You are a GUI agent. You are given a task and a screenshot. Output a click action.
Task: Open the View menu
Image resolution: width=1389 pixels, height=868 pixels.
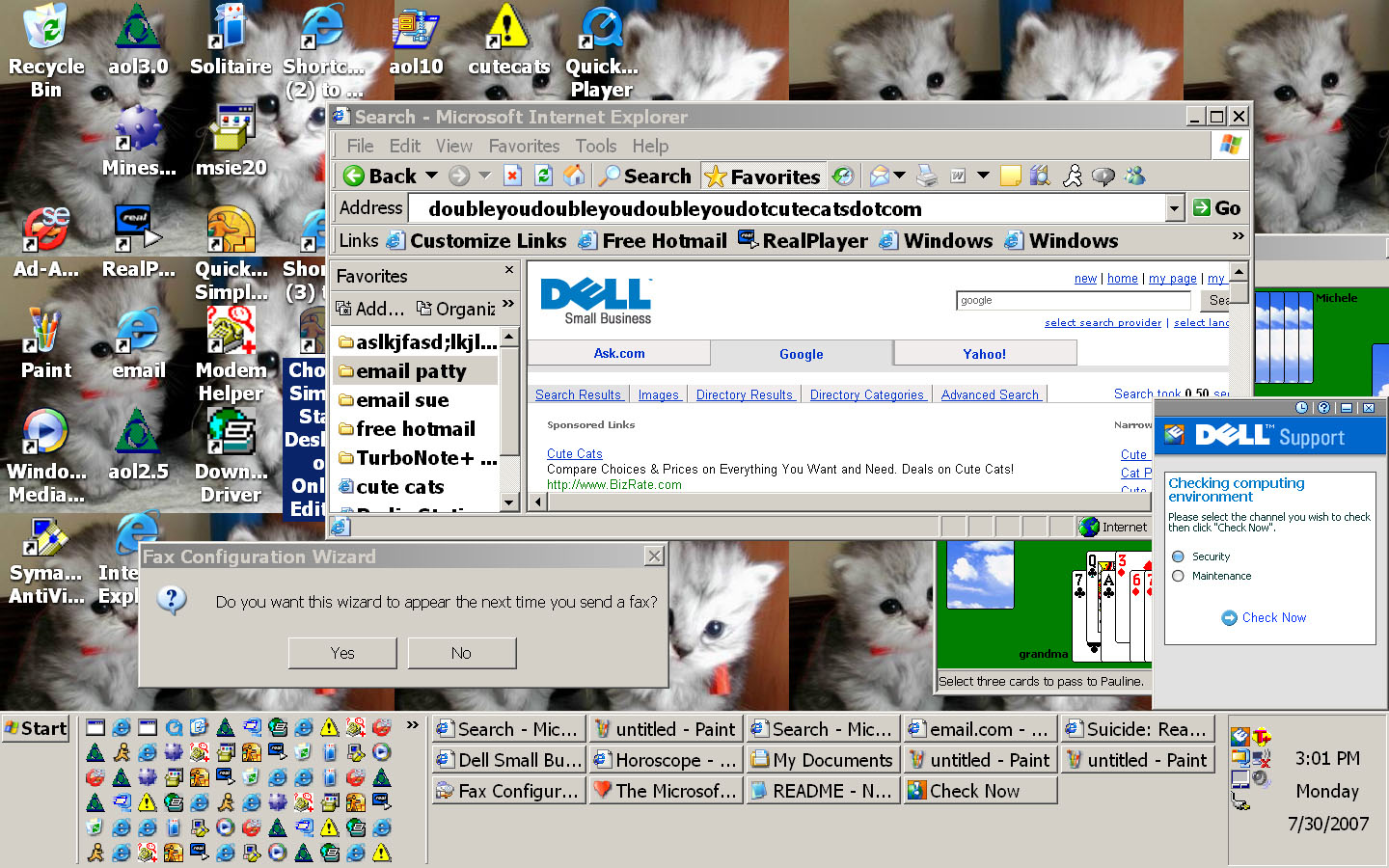453,146
